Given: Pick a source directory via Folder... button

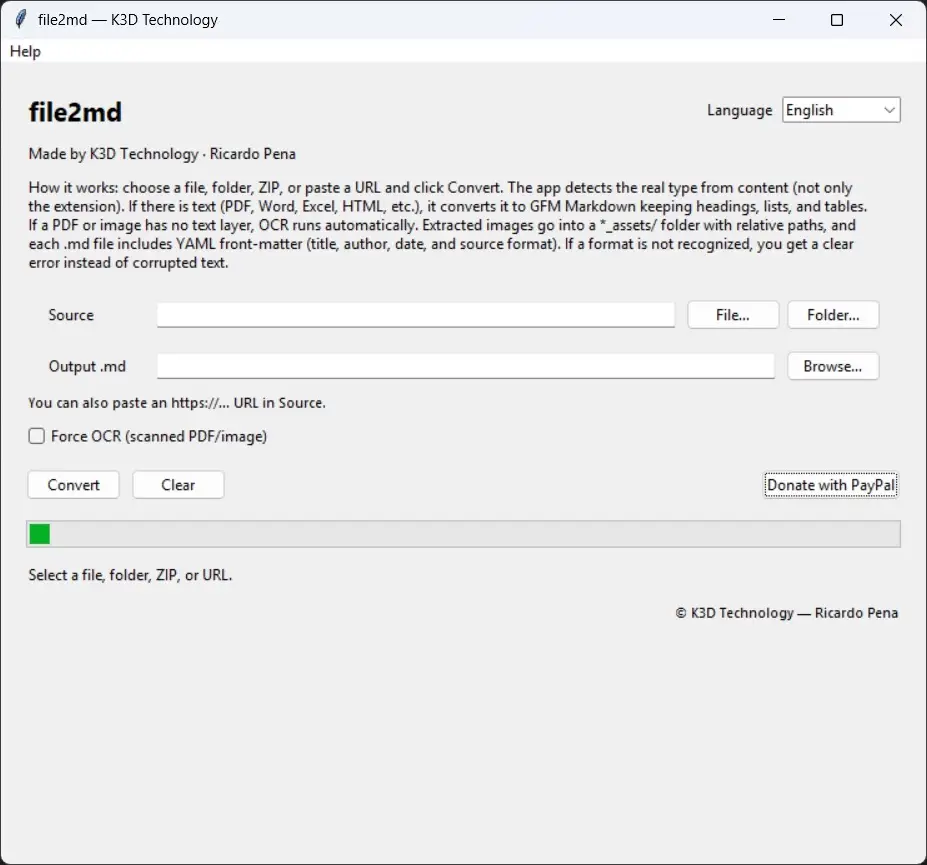Looking at the screenshot, I should [x=832, y=315].
